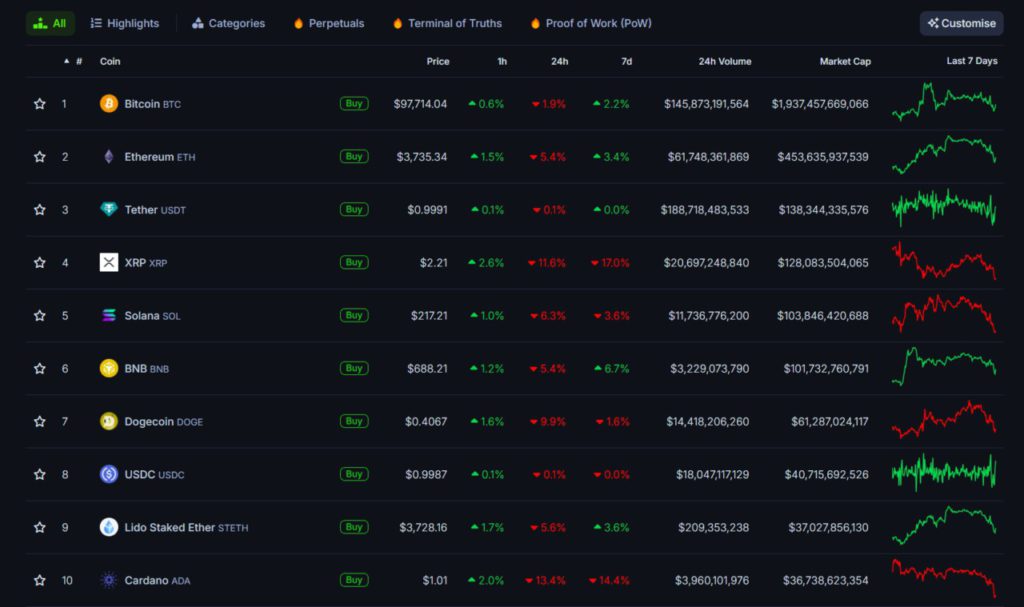This screenshot has width=1024, height=607.
Task: Click the Buy button for Ethereum
Action: click(x=354, y=156)
